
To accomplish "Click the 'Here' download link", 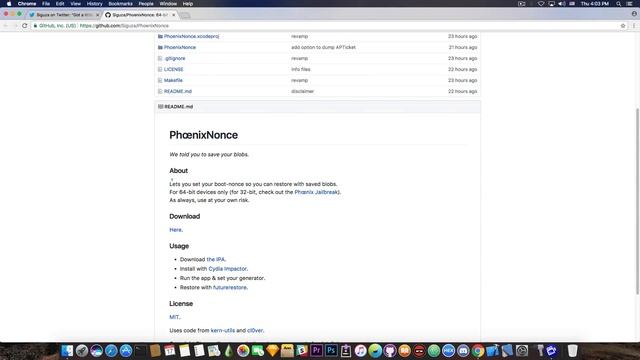I will [176, 230].
